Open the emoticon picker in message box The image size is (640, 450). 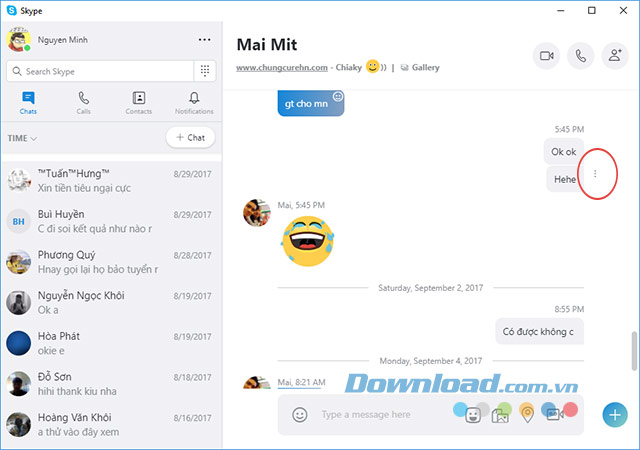[300, 415]
